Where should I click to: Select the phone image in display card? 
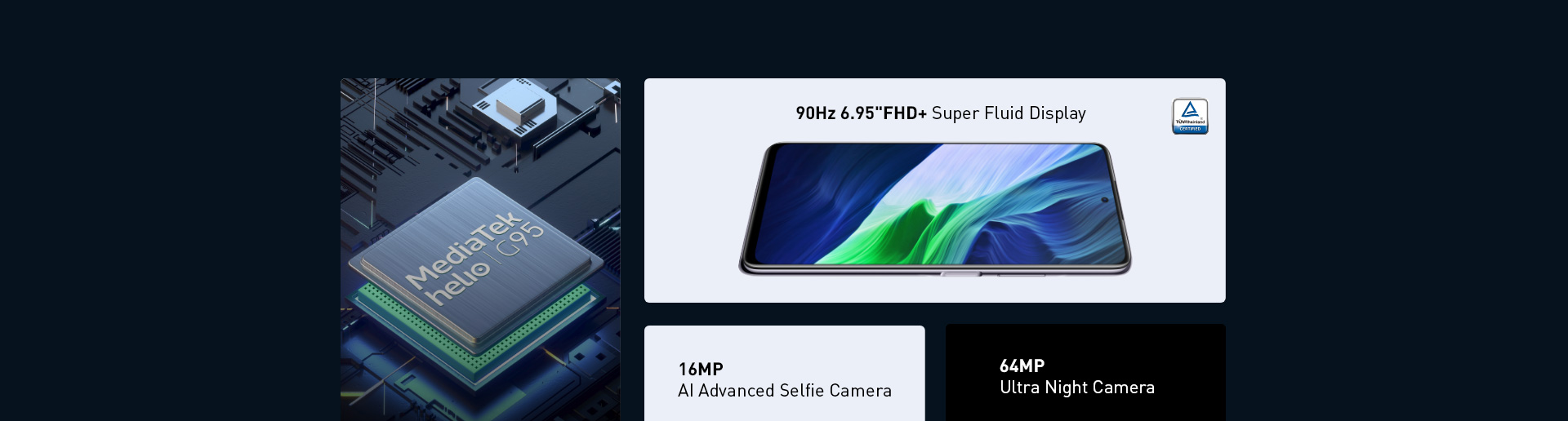point(935,209)
